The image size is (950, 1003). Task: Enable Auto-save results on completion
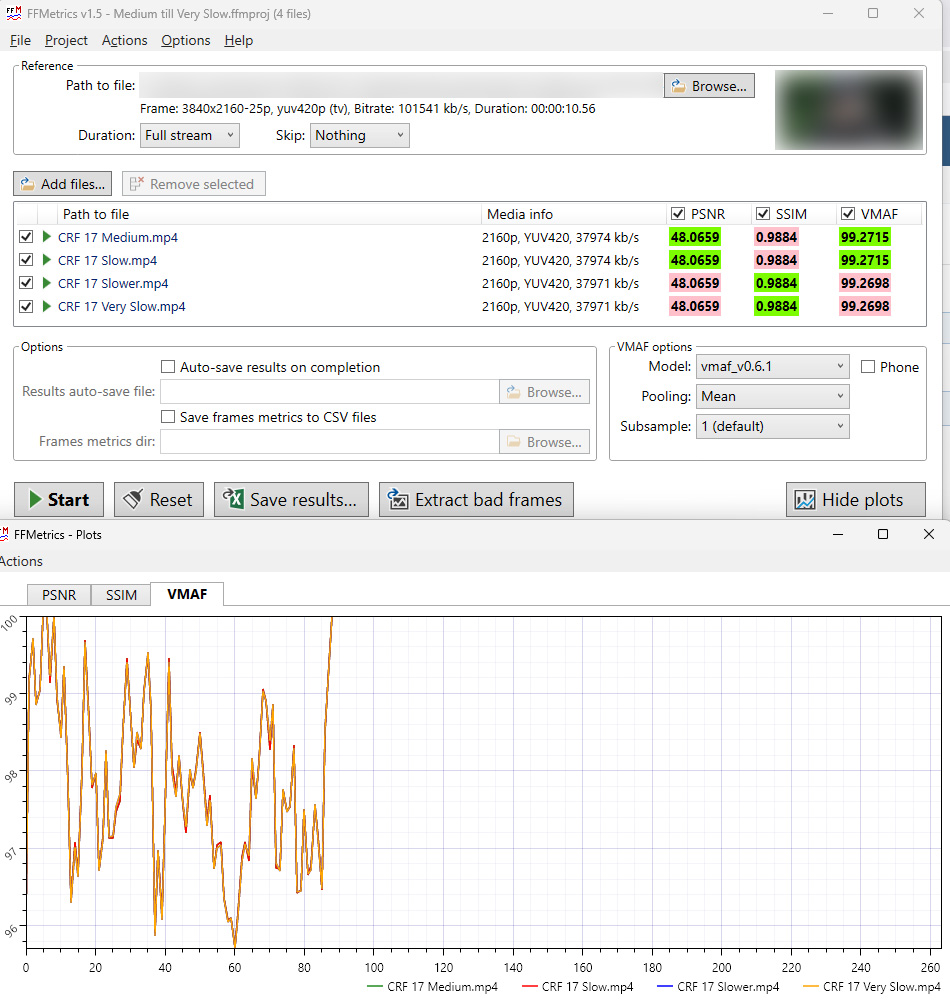(x=169, y=367)
